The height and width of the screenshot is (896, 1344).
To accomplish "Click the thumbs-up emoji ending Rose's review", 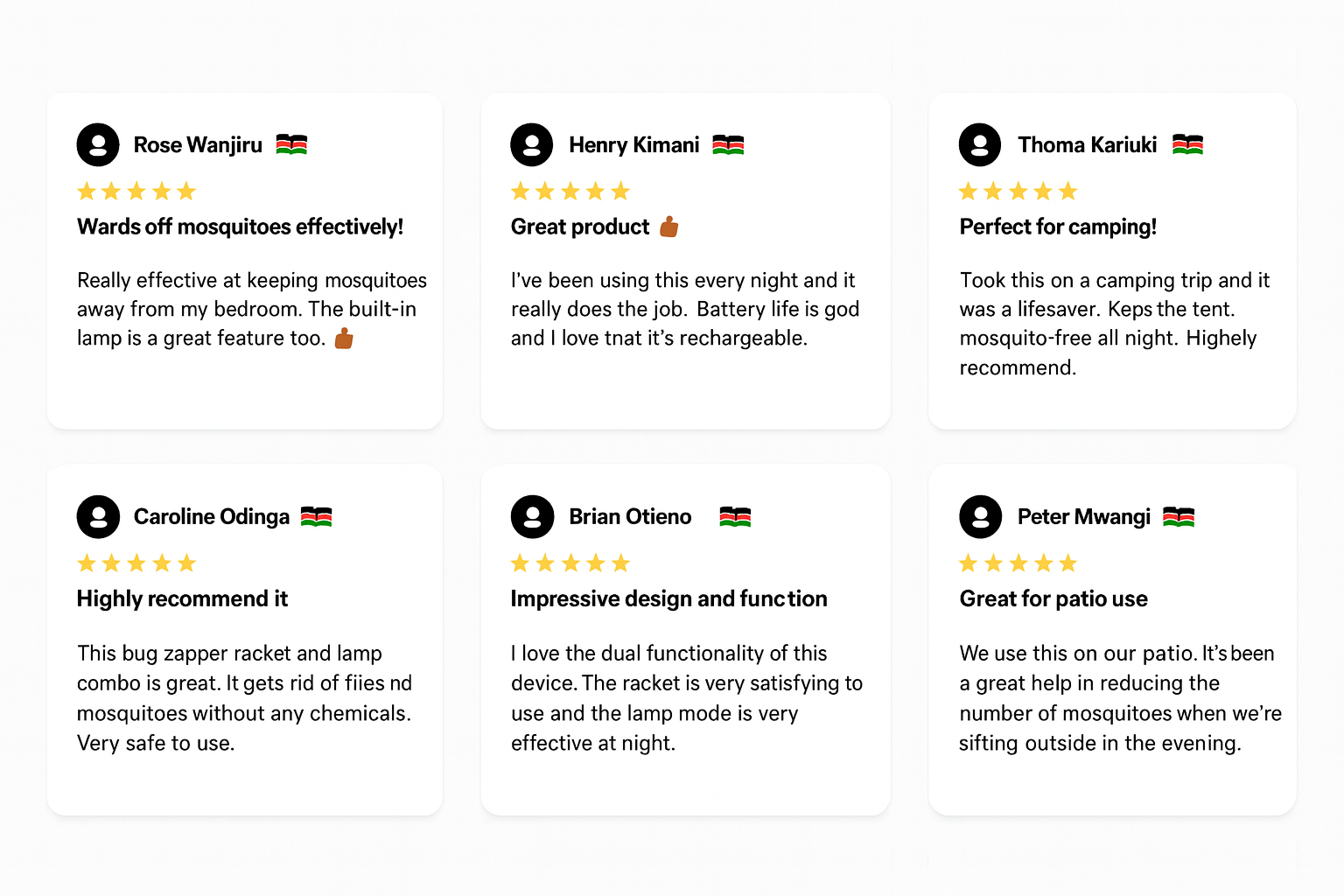I will (344, 339).
